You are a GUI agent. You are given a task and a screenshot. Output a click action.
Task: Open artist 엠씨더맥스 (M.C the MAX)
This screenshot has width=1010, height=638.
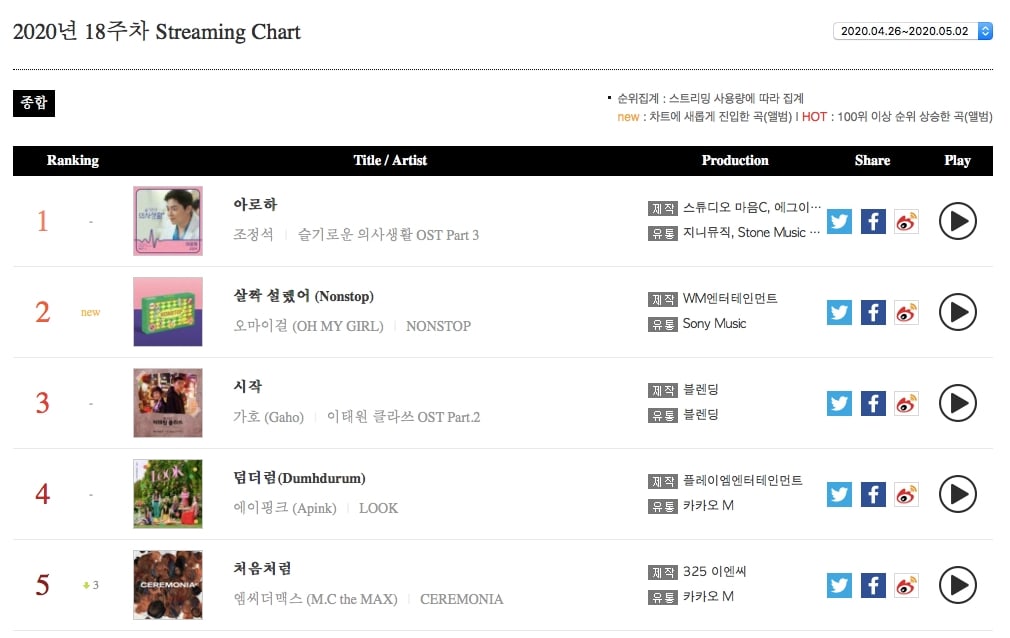[x=315, y=599]
